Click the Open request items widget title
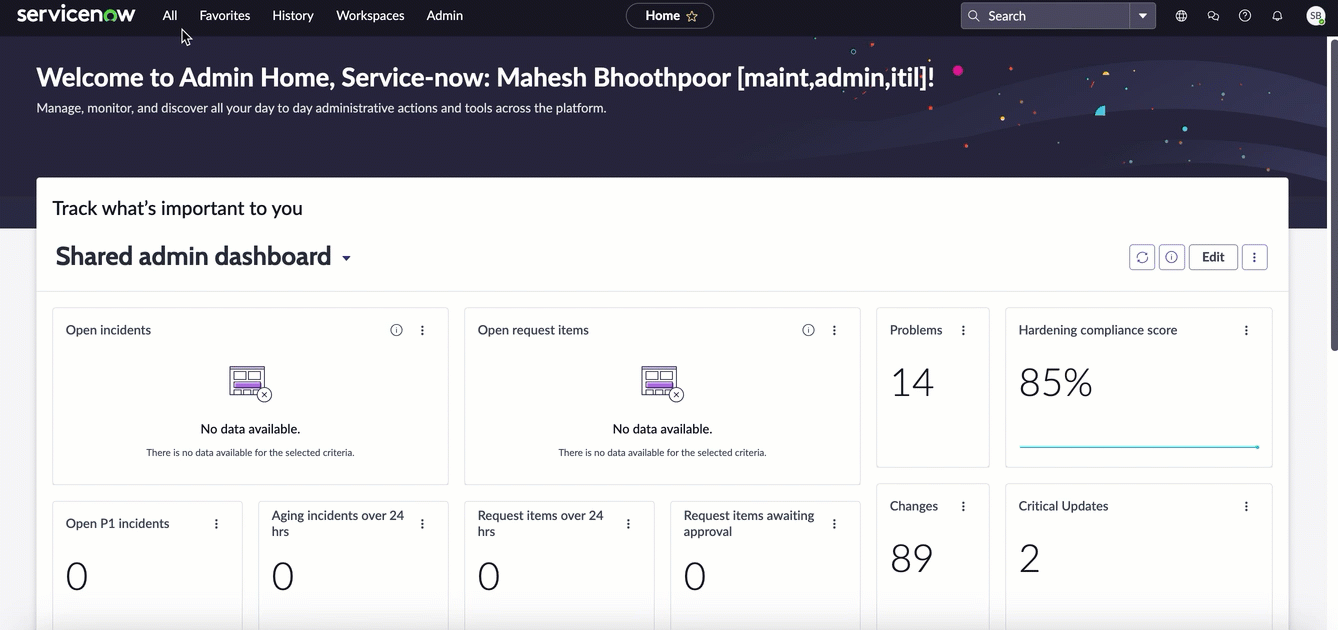Viewport: 1338px width, 630px height. [x=533, y=330]
